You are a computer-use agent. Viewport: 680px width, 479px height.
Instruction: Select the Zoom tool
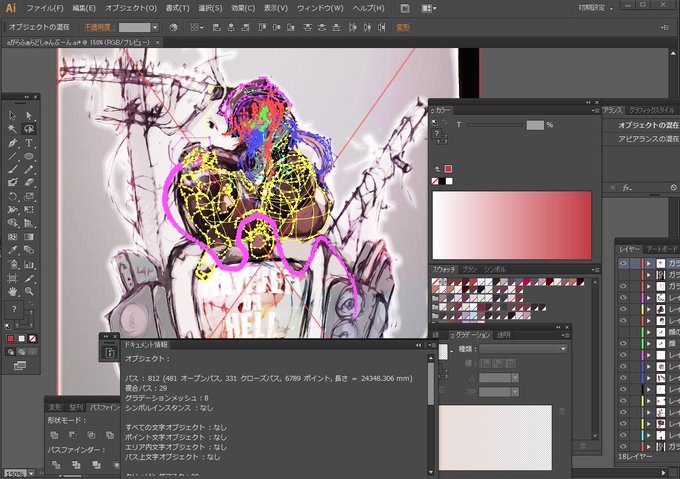point(29,291)
